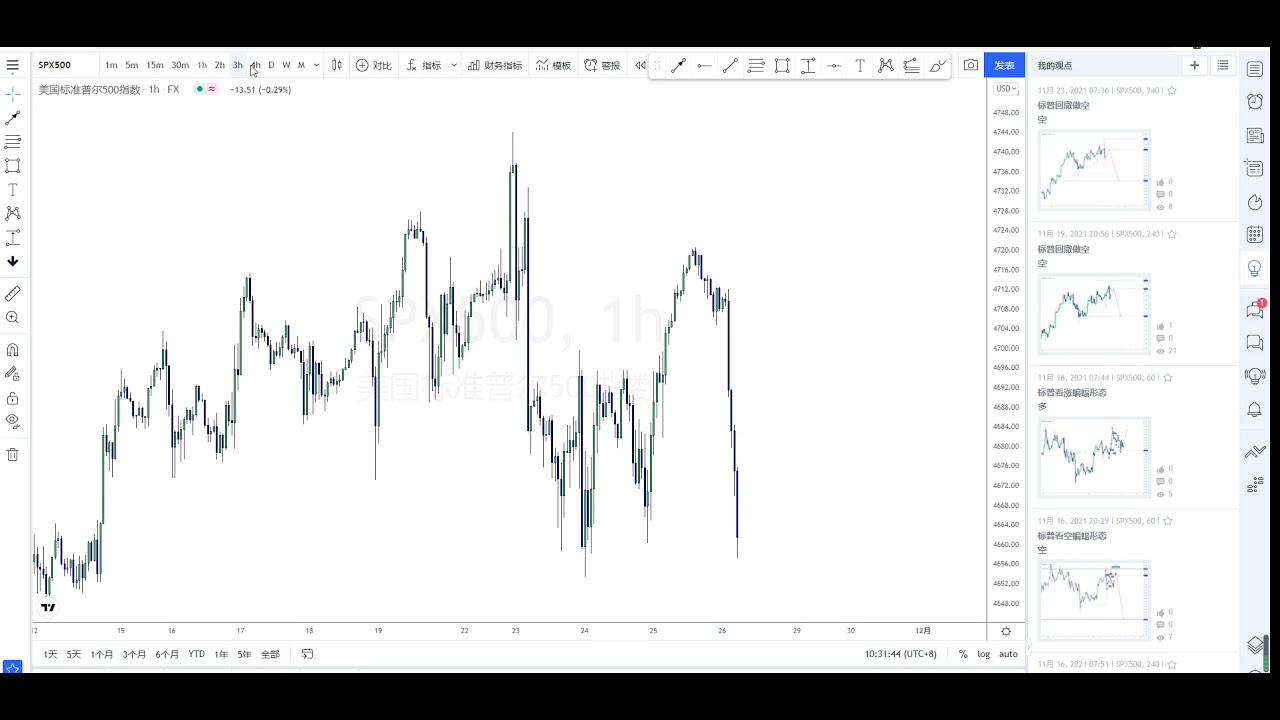Viewport: 1280px width, 720px height.
Task: Pick the XABCD pattern tool in floating toolbar
Action: tap(885, 66)
